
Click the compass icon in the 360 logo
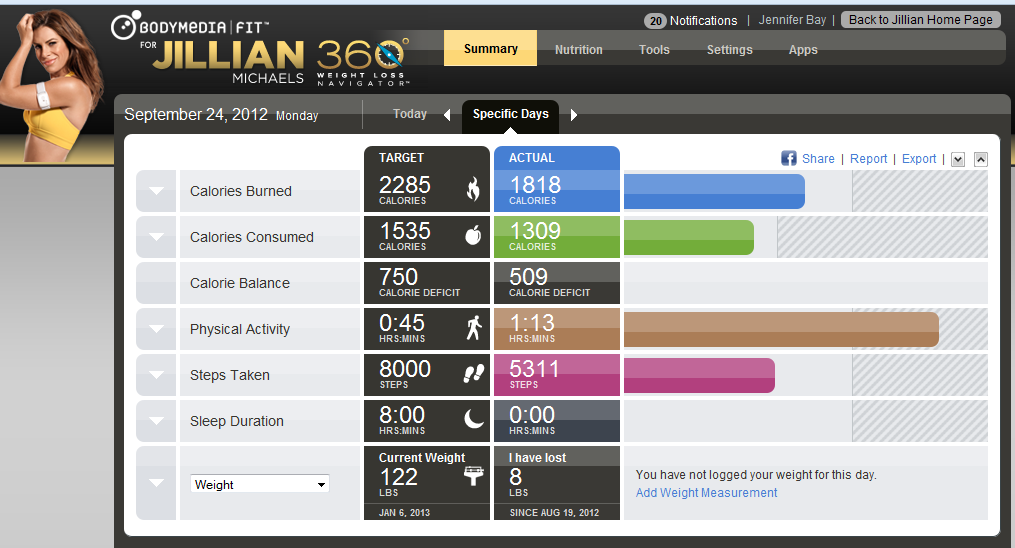(x=390, y=54)
